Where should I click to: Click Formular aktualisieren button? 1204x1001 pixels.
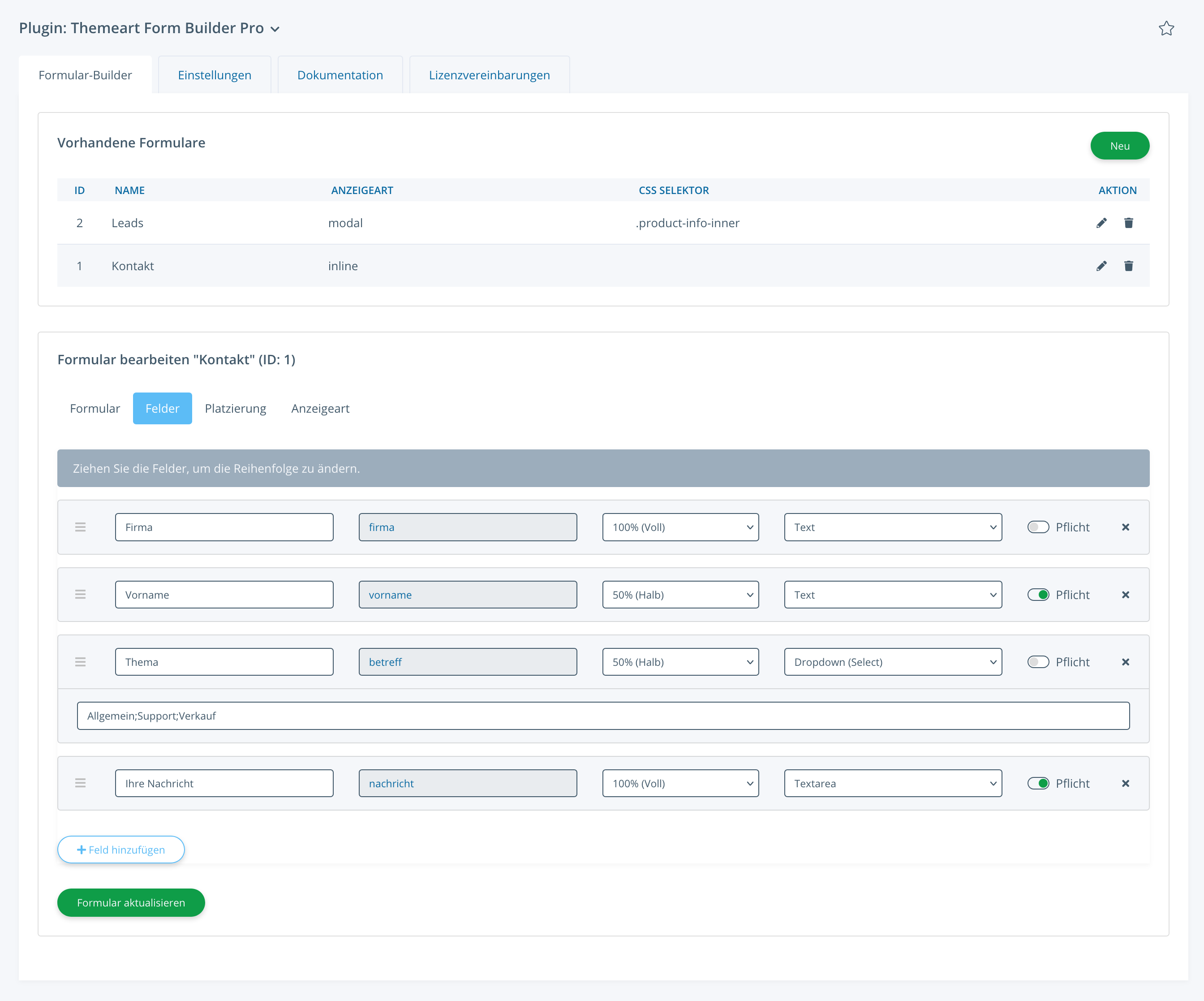(x=131, y=903)
